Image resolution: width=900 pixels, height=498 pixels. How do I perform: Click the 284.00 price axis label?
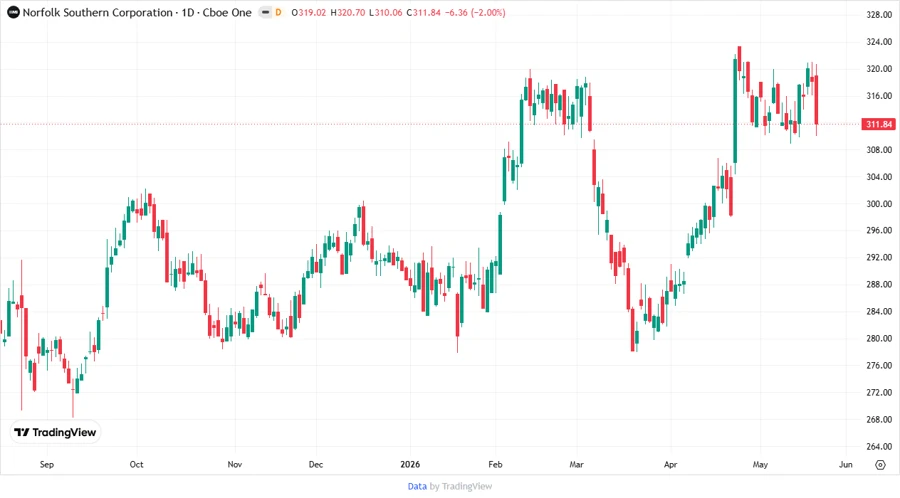(x=879, y=312)
